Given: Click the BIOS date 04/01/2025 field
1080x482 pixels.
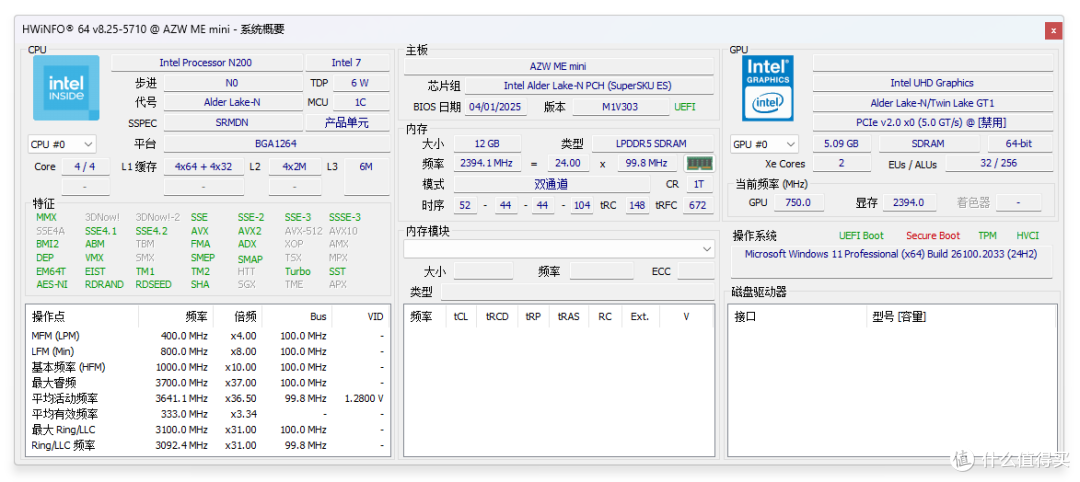Looking at the screenshot, I should [496, 107].
